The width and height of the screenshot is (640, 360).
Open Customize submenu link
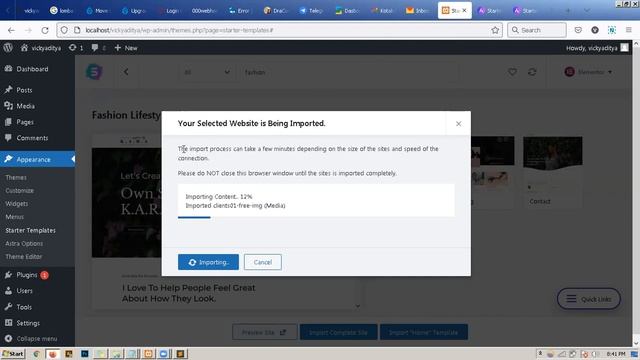click(20, 191)
